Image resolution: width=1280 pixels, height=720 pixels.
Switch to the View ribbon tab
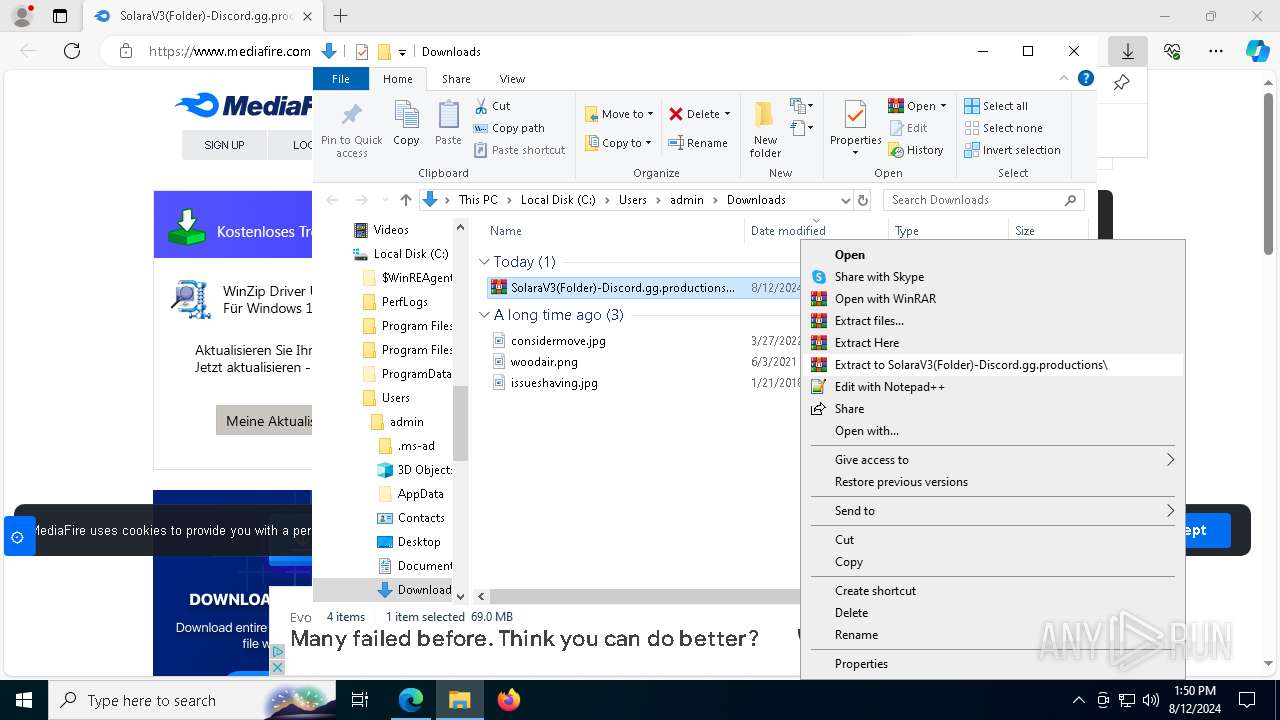point(512,79)
